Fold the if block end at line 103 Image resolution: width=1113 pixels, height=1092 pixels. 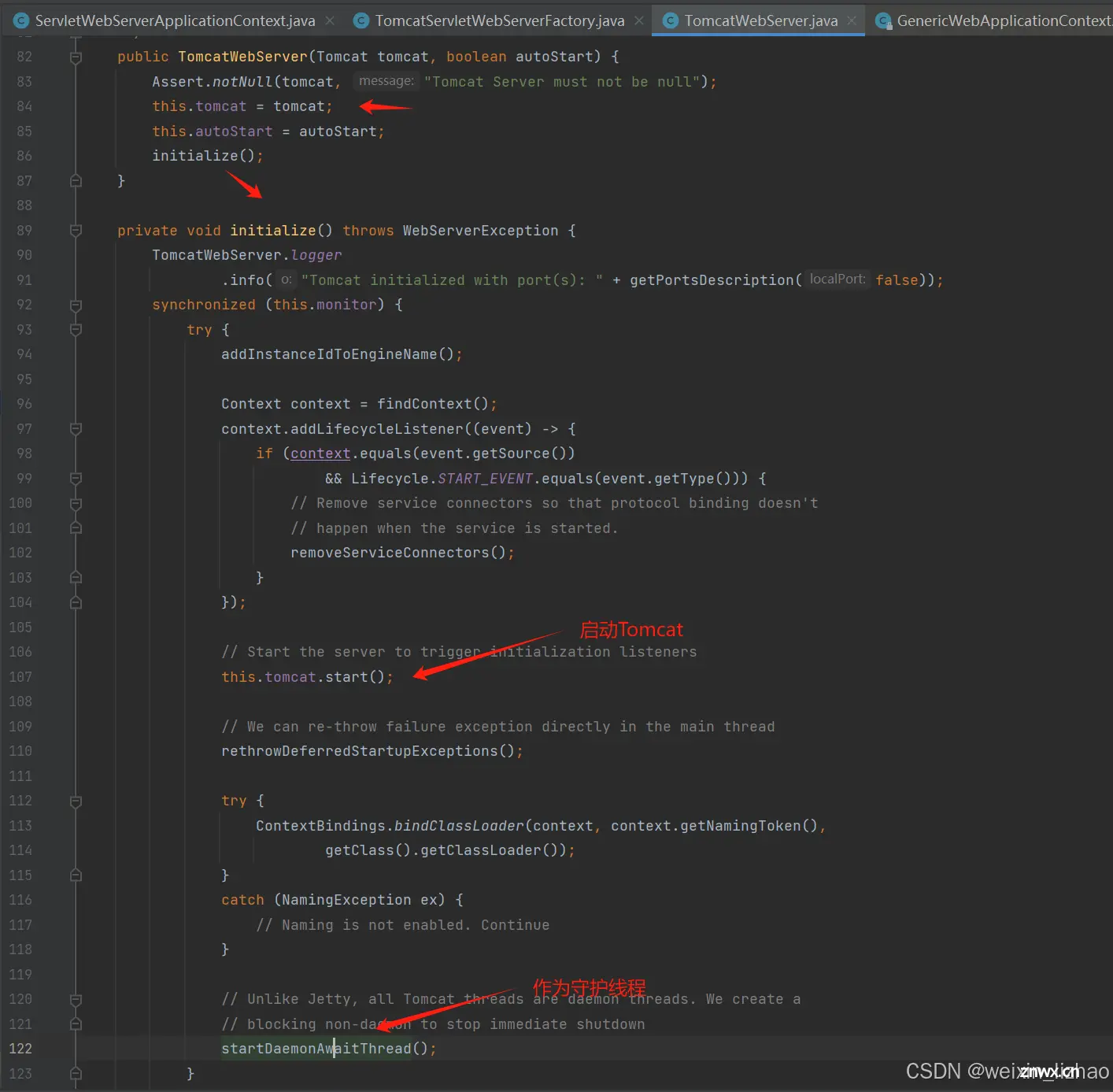76,578
